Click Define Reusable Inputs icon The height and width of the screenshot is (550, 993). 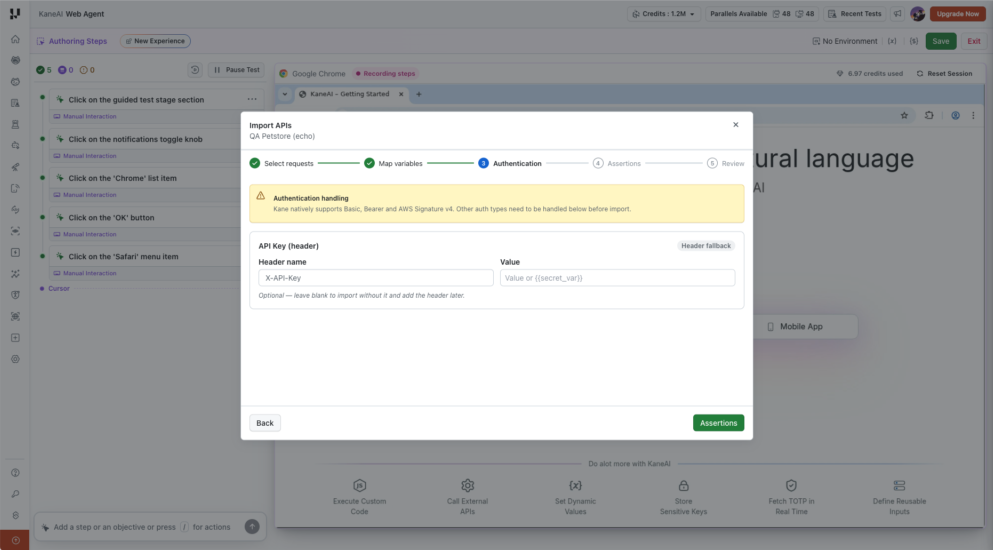(x=899, y=485)
